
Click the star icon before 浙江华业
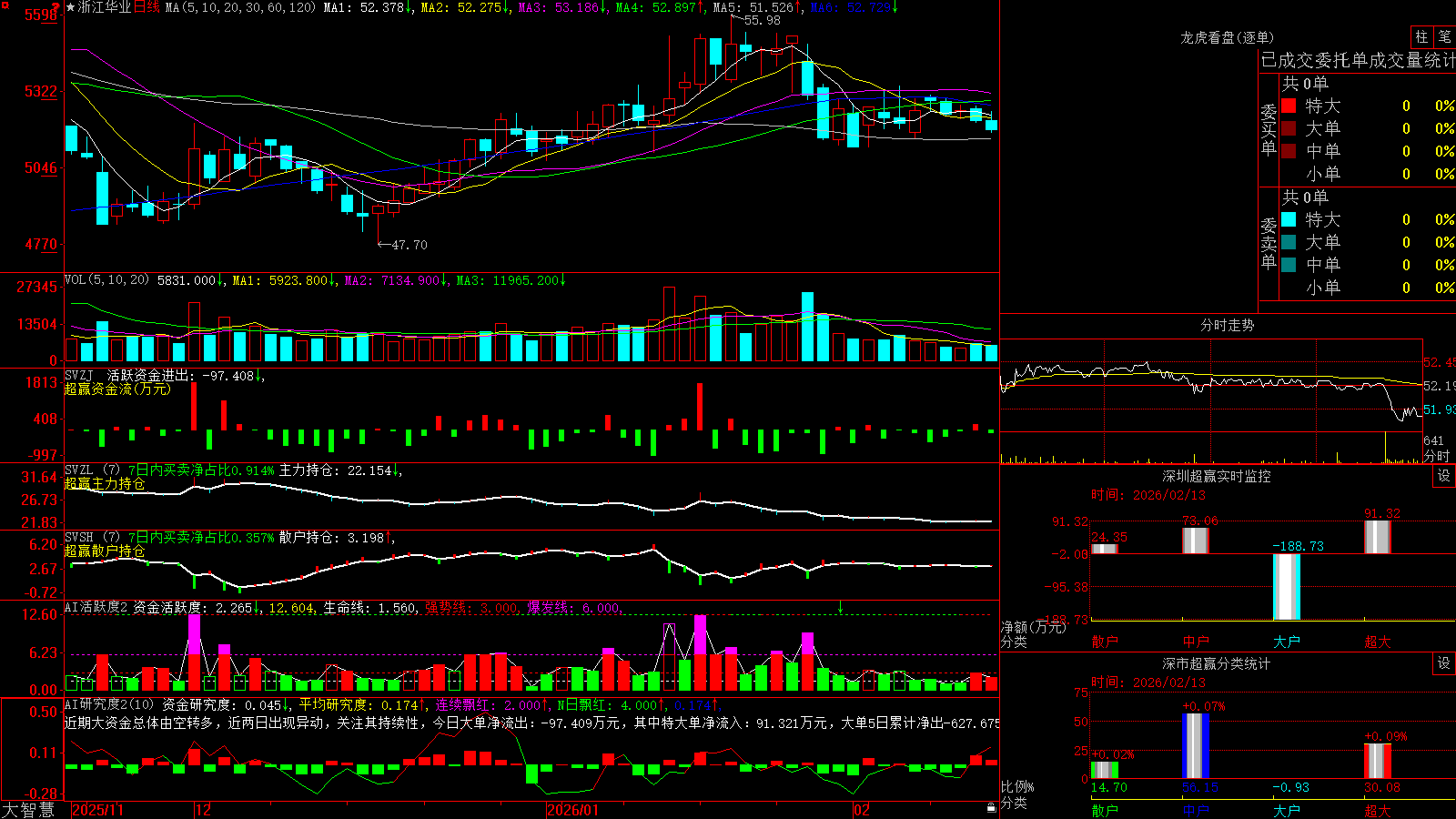point(71,7)
